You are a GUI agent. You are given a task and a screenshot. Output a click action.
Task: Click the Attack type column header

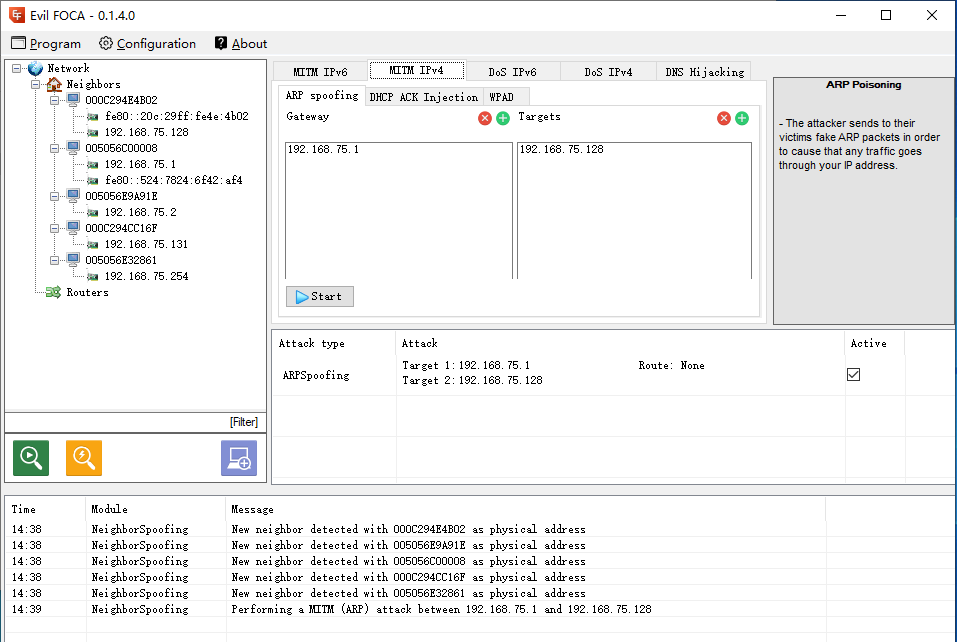[x=334, y=343]
